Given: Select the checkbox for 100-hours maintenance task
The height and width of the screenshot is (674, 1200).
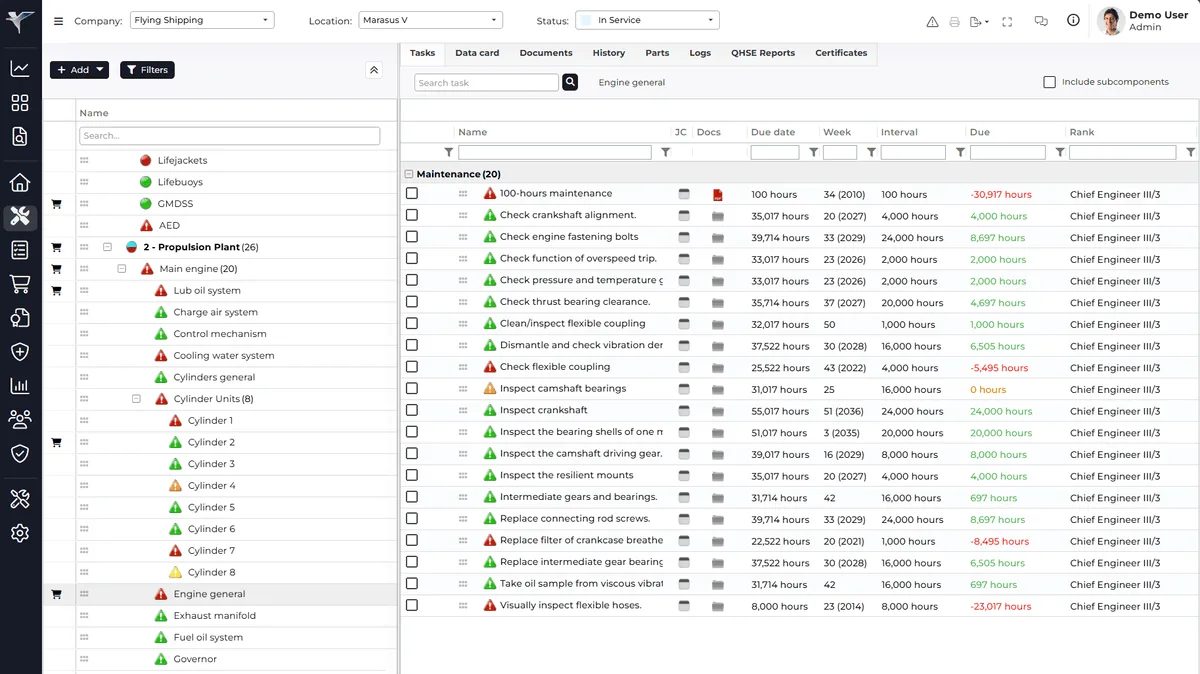Looking at the screenshot, I should coord(410,193).
